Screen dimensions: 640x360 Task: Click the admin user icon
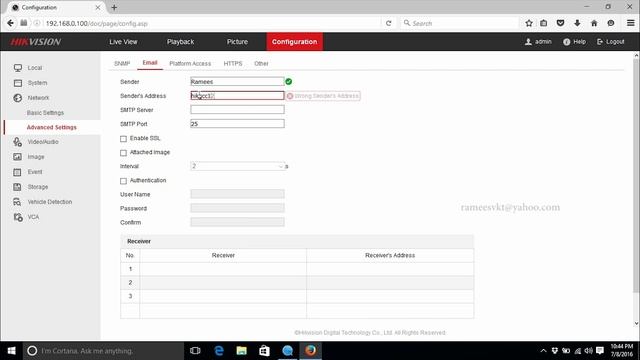[528, 42]
